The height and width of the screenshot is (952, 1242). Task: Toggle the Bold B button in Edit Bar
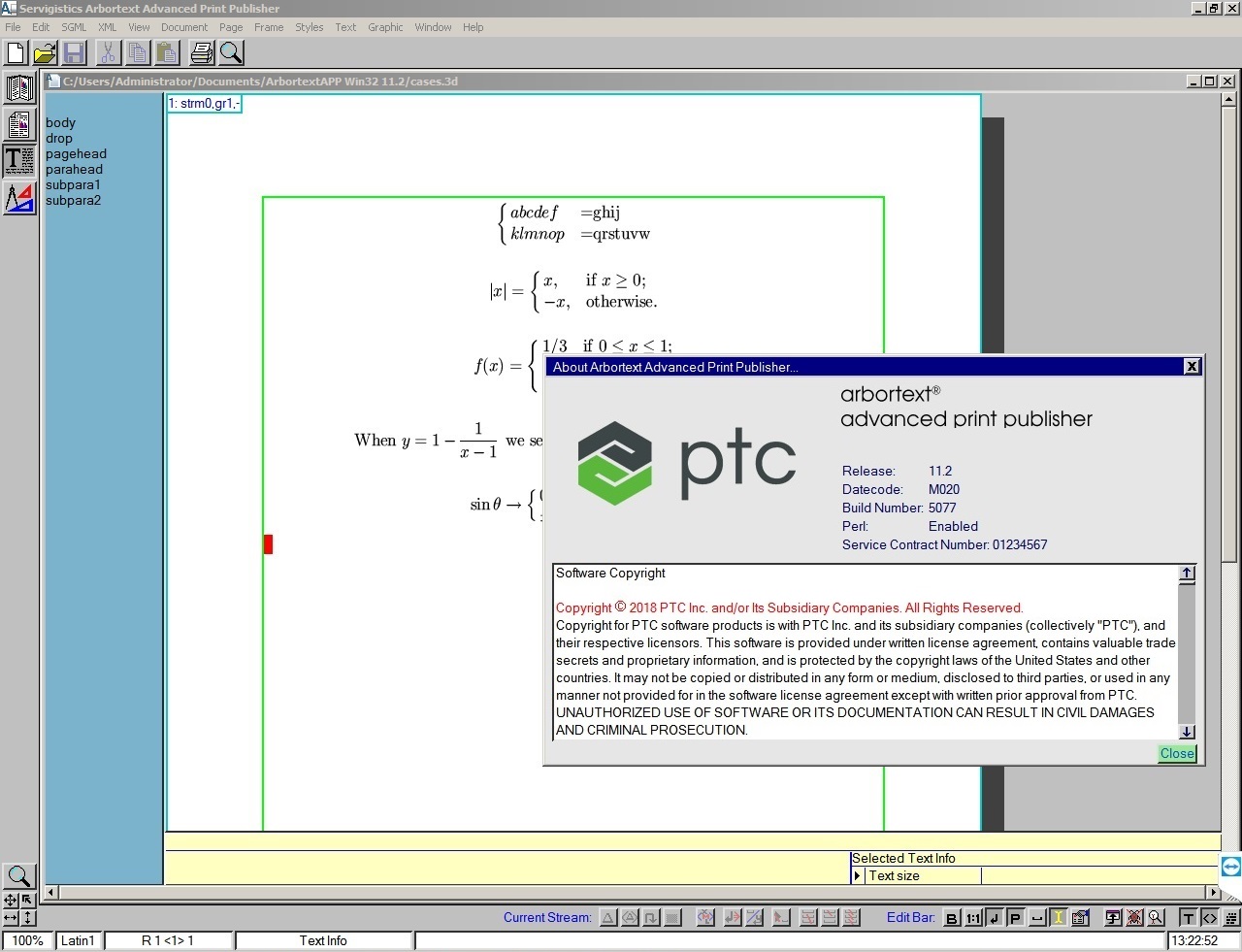coord(952,918)
